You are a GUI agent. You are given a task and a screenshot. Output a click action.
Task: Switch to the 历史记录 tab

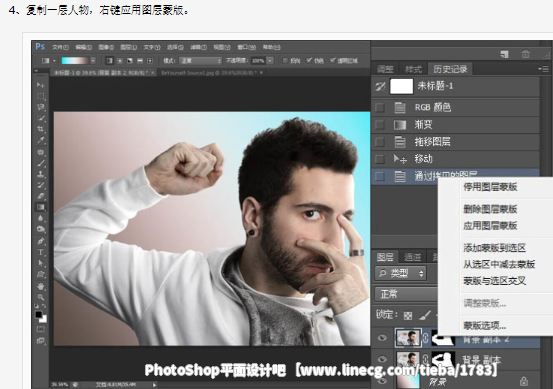(450, 69)
